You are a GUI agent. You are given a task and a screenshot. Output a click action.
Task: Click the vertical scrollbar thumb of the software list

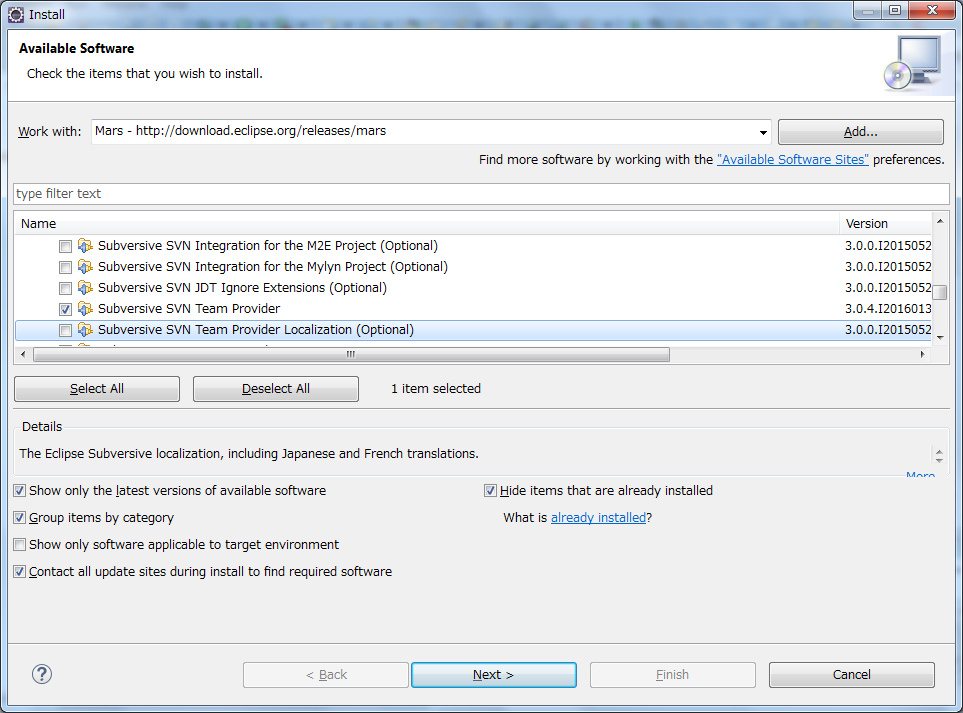click(x=940, y=292)
